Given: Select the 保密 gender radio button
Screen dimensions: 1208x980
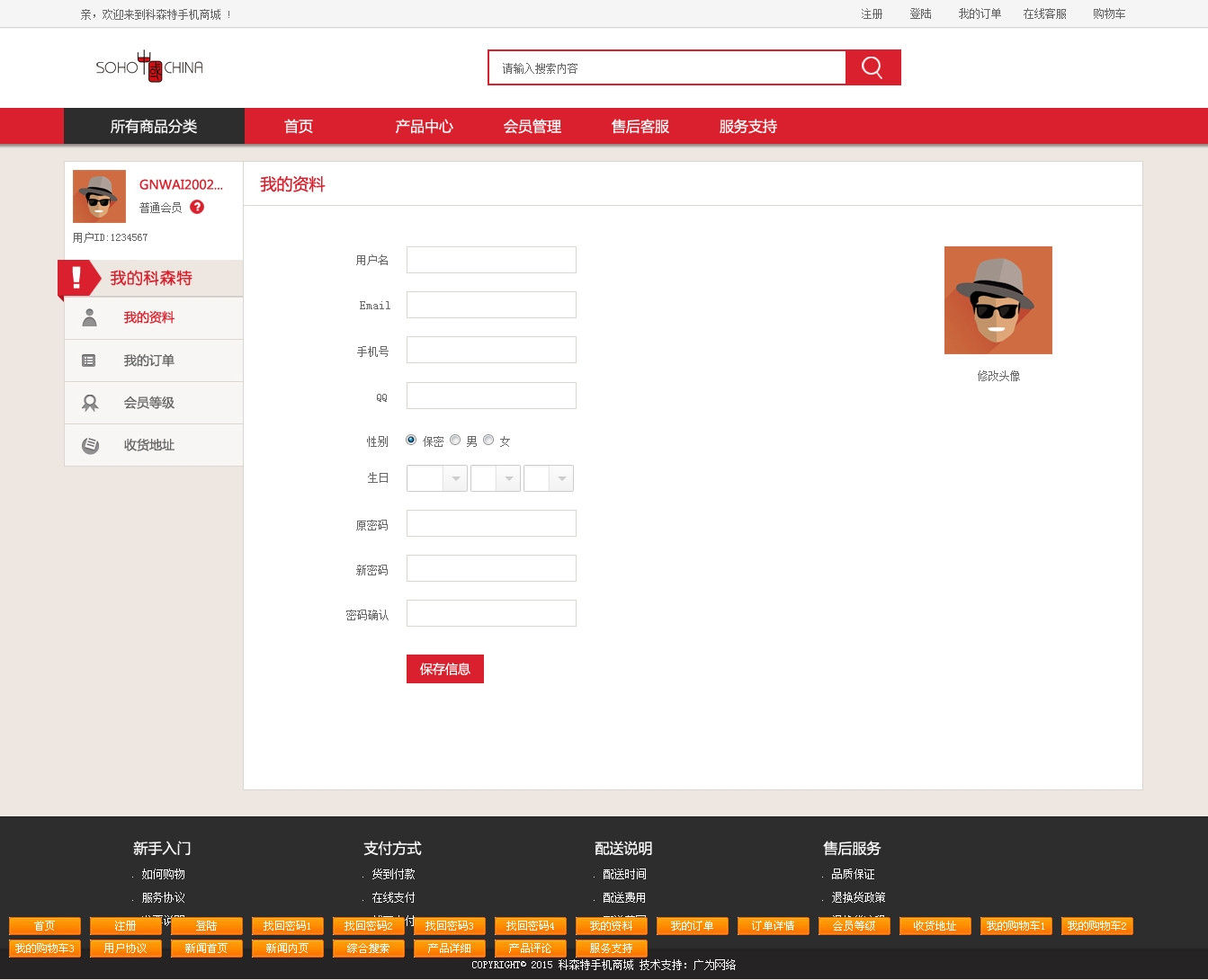Looking at the screenshot, I should (411, 440).
